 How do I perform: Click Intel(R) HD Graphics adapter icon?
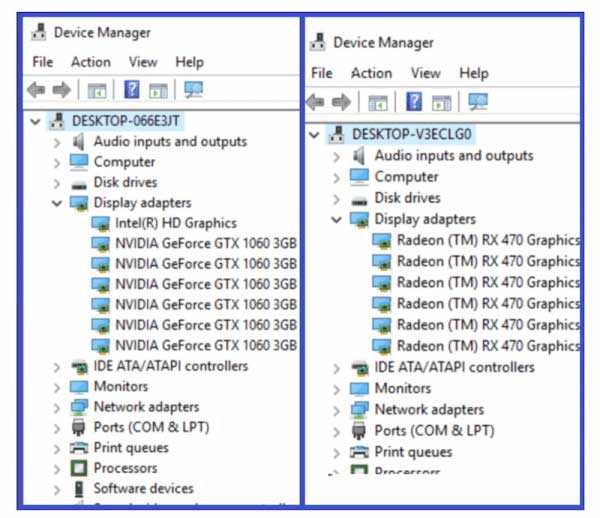101,223
